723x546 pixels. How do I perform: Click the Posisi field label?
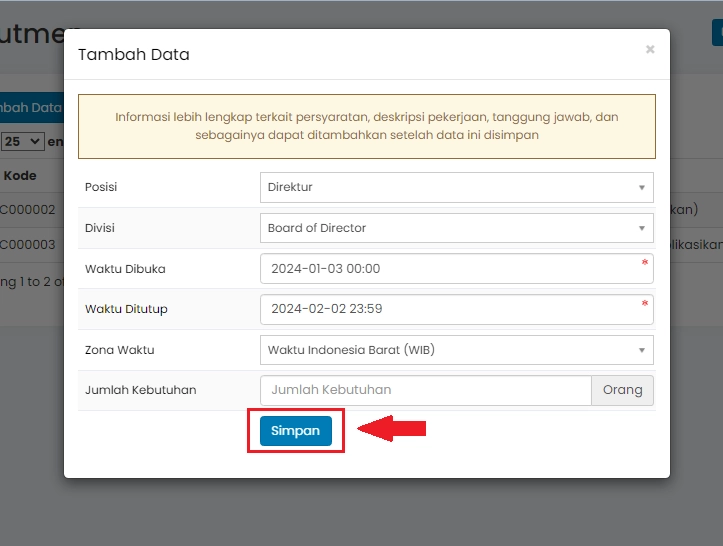pyautogui.click(x=101, y=187)
